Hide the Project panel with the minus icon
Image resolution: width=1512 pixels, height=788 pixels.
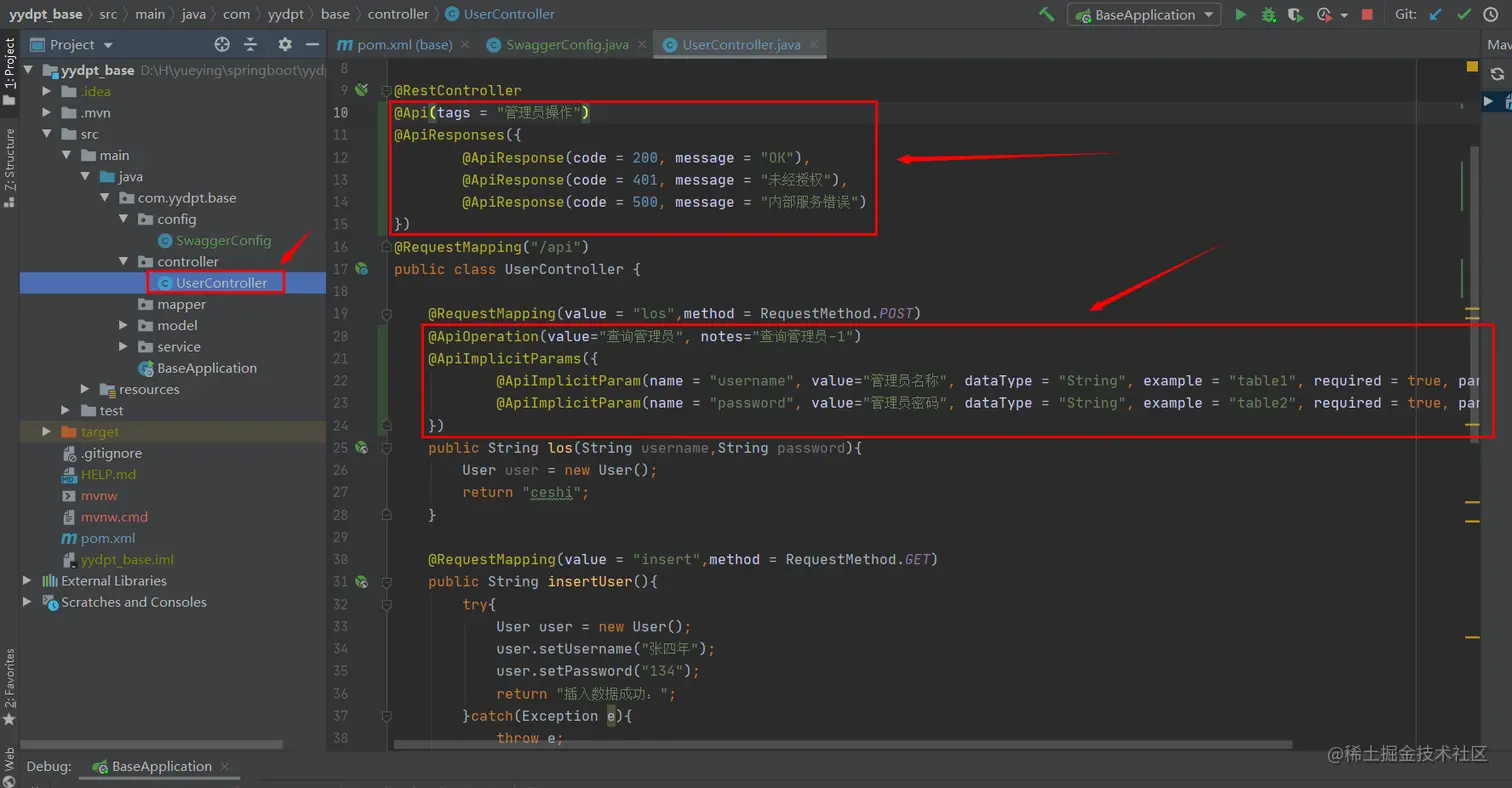tap(312, 44)
